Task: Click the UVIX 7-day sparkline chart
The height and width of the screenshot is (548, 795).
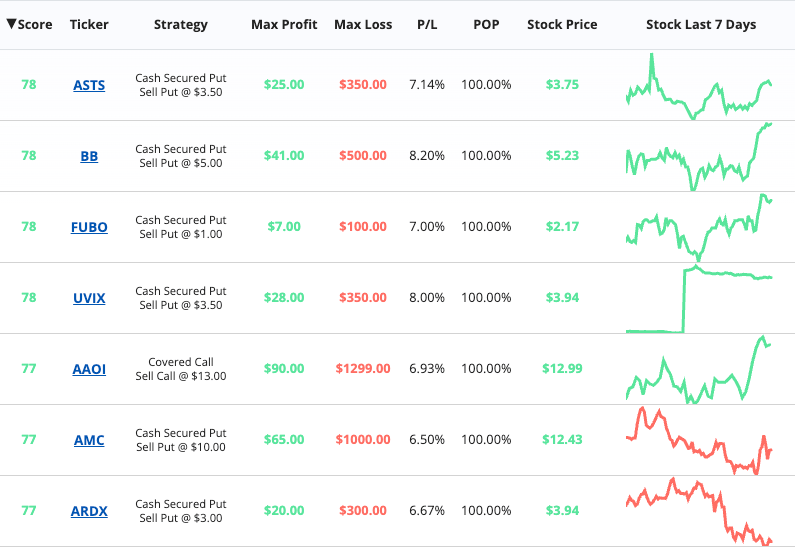Action: coord(699,299)
